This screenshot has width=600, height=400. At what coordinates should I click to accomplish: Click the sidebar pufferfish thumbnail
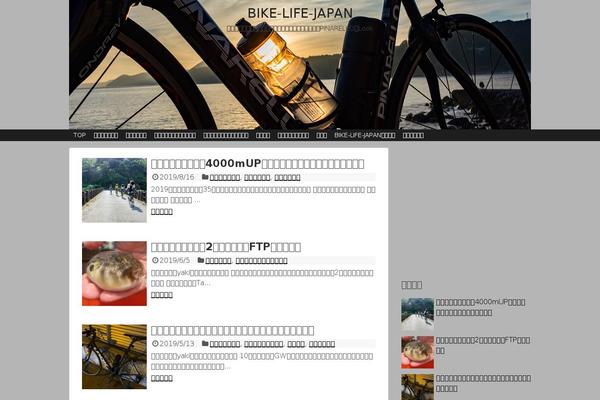pyautogui.click(x=417, y=352)
